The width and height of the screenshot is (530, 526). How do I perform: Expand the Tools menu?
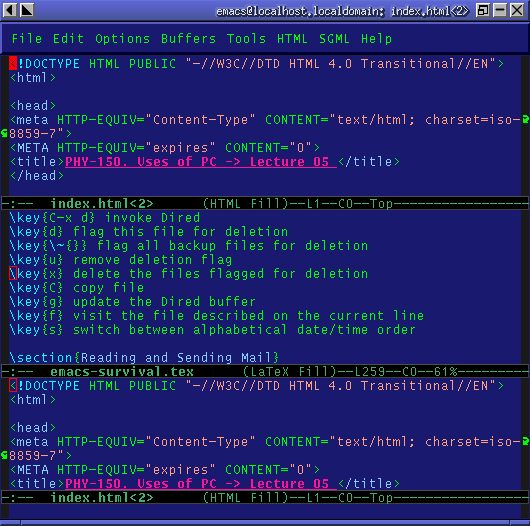(246, 39)
